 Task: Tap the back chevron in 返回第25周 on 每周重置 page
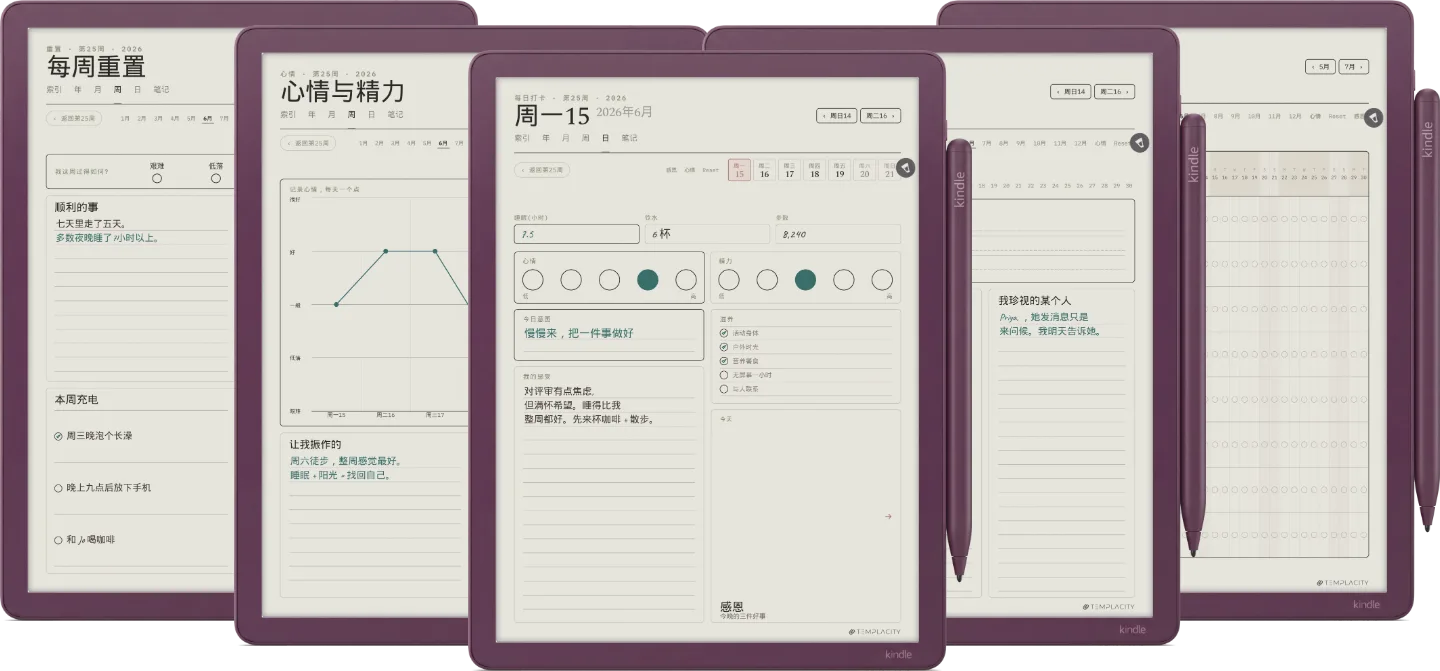pyautogui.click(x=57, y=118)
